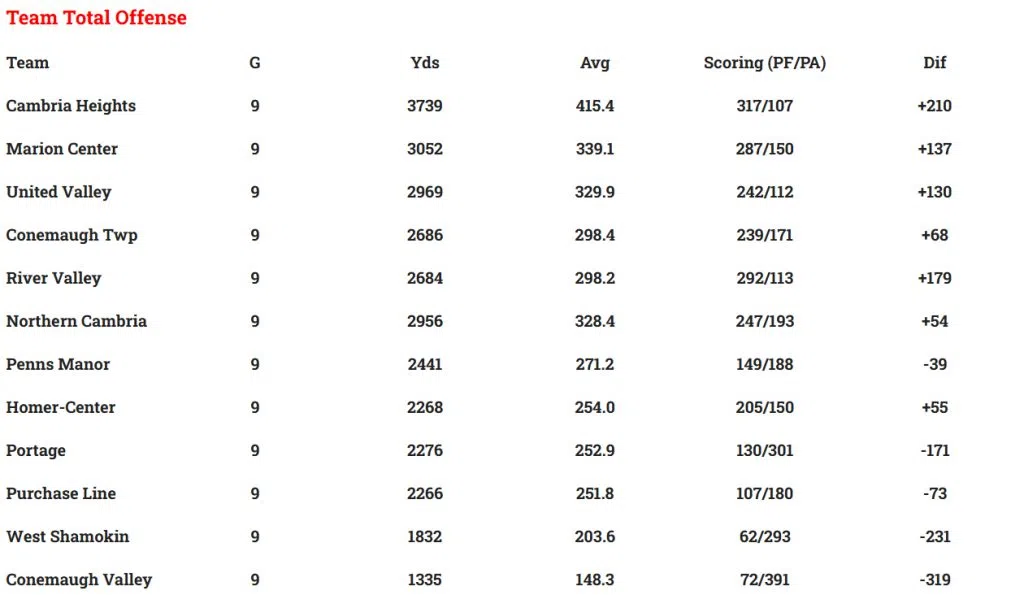Click the Team Total Offense heading
The width and height of the screenshot is (1024, 595).
[96, 18]
